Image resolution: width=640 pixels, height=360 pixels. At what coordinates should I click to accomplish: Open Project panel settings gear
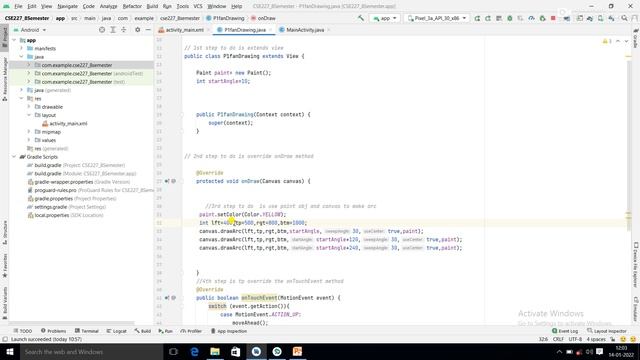click(138, 30)
